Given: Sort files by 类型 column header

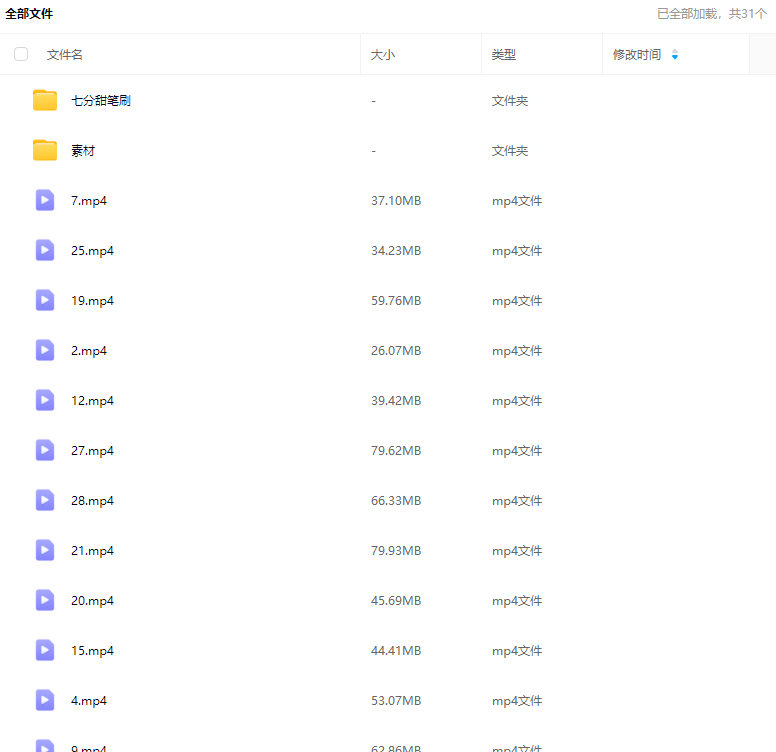Looking at the screenshot, I should 504,55.
